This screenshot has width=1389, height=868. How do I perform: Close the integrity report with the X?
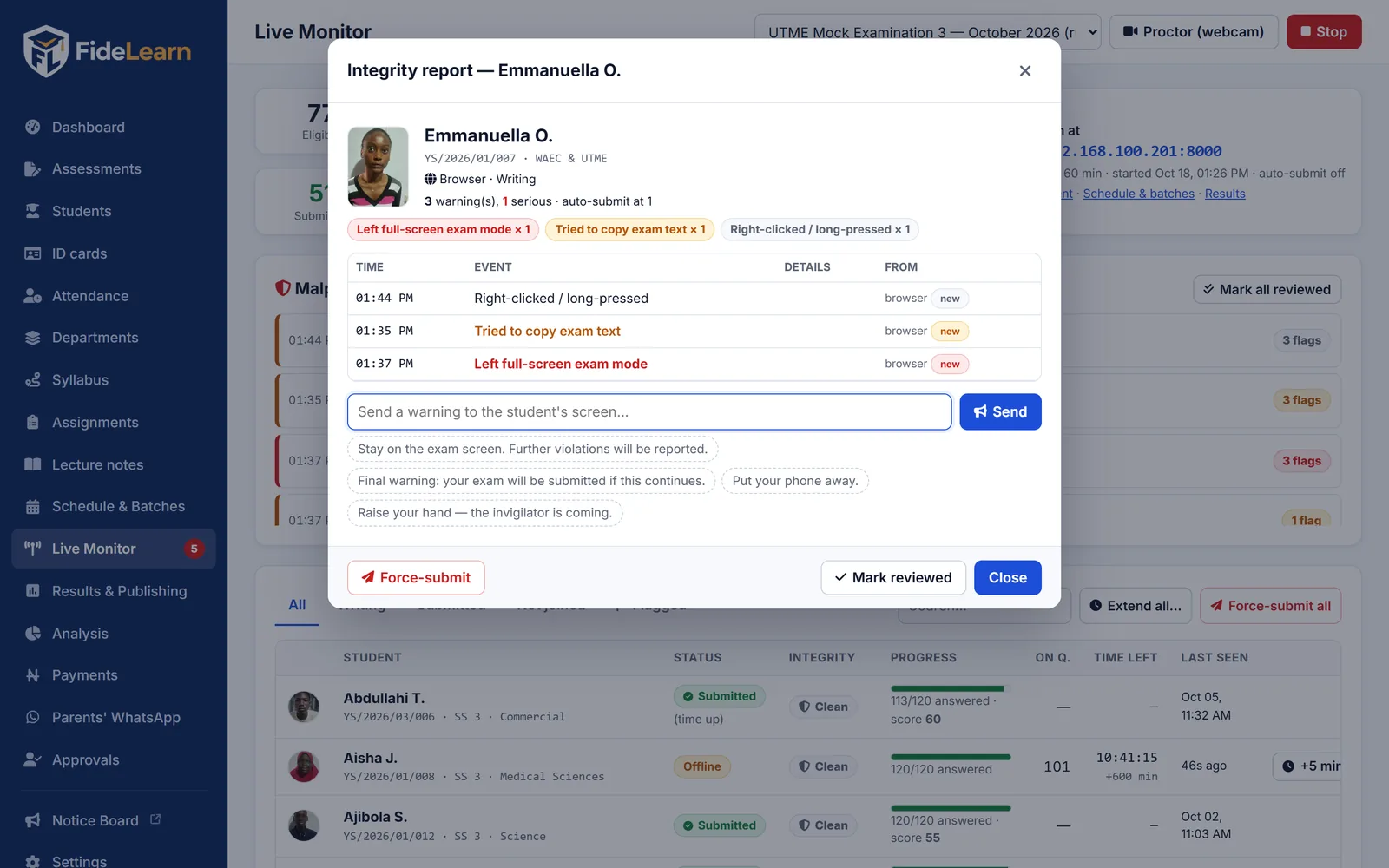tap(1025, 70)
